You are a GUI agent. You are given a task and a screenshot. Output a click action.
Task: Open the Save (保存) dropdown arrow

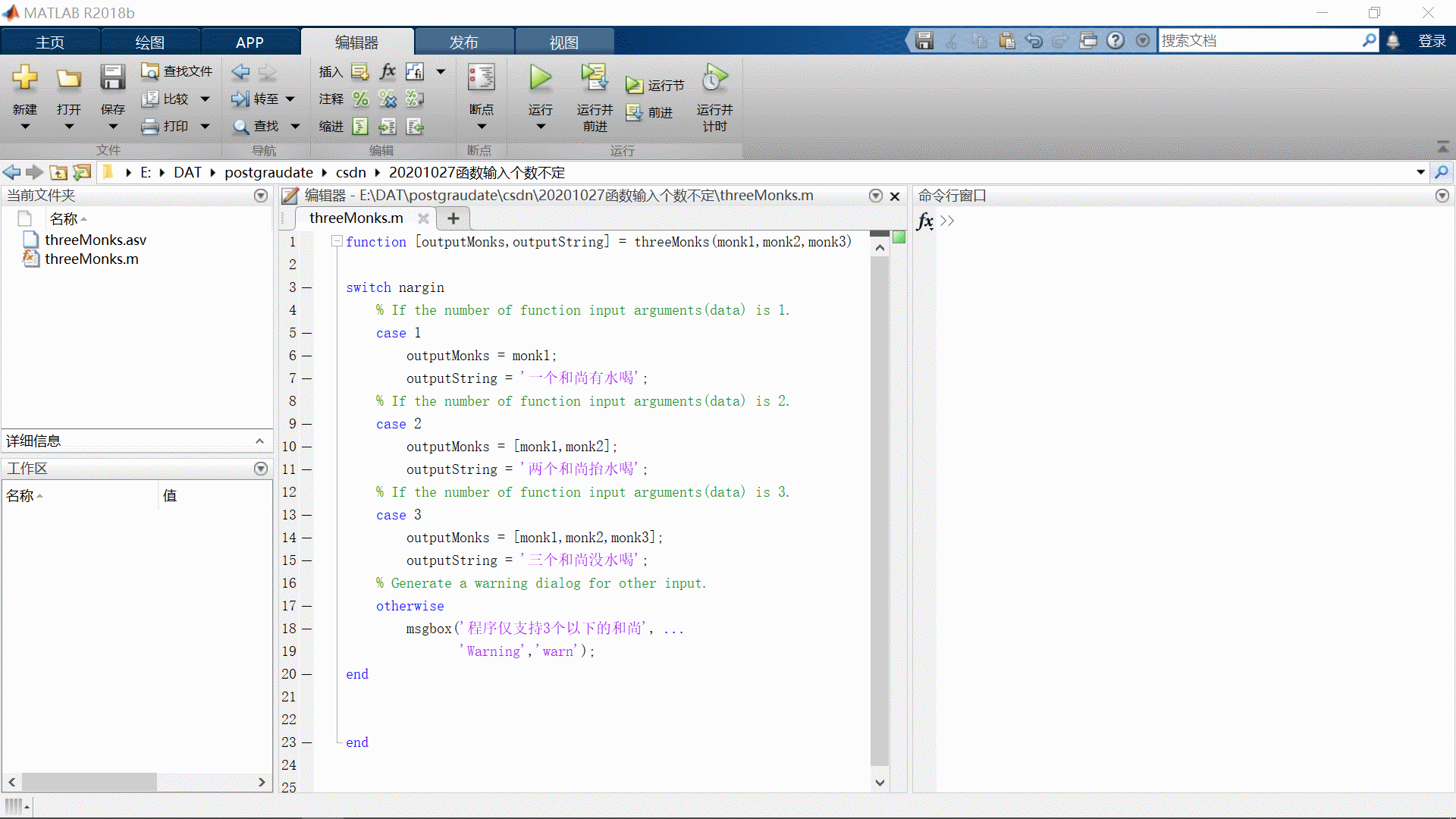coord(112,127)
